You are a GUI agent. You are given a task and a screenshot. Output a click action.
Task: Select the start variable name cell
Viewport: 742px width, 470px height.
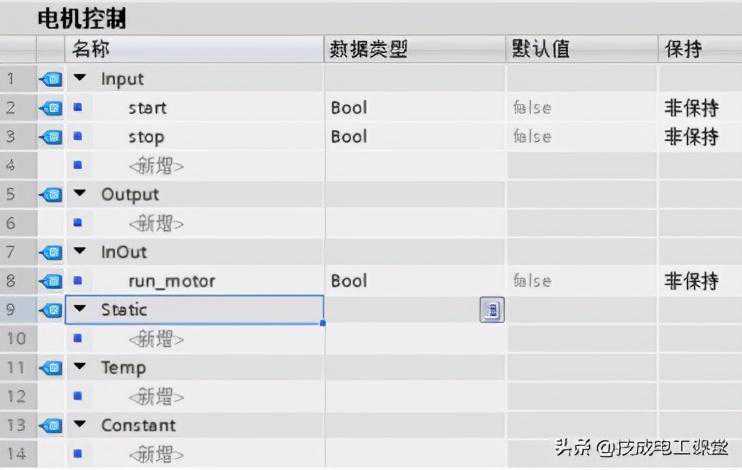[147, 108]
